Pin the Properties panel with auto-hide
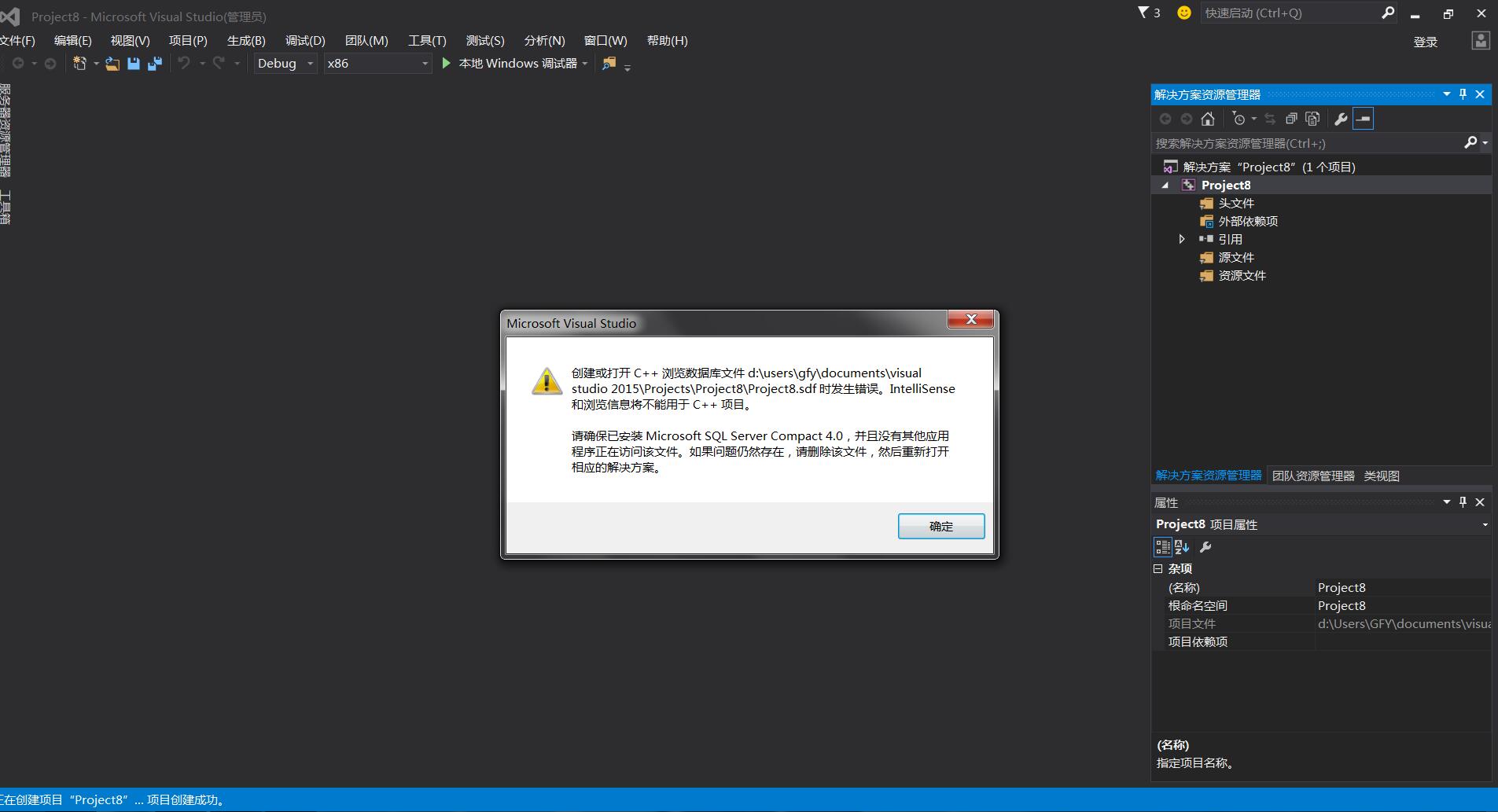Image resolution: width=1498 pixels, height=812 pixels. [x=1463, y=502]
